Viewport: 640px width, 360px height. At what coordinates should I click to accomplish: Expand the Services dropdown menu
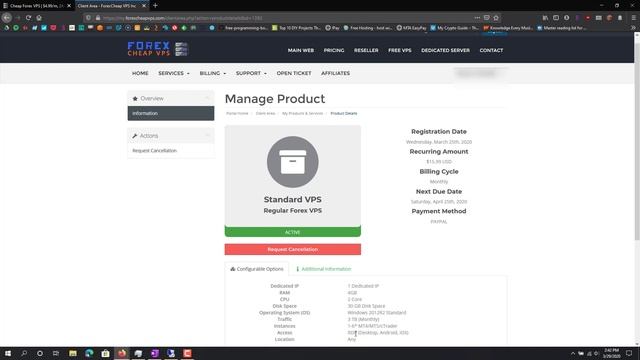click(x=174, y=73)
